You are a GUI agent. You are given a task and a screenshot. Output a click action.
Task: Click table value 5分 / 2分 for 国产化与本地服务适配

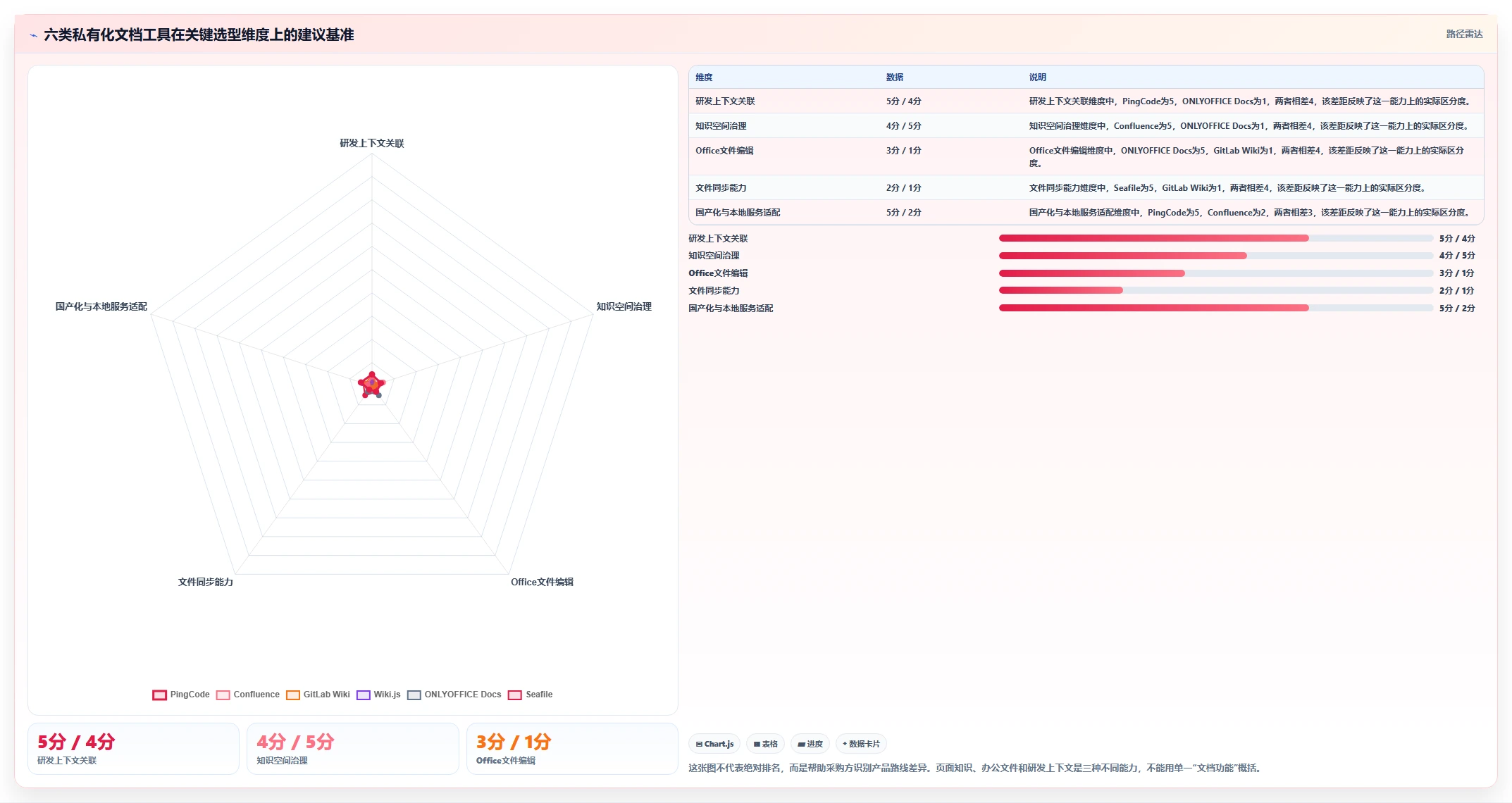pos(904,213)
